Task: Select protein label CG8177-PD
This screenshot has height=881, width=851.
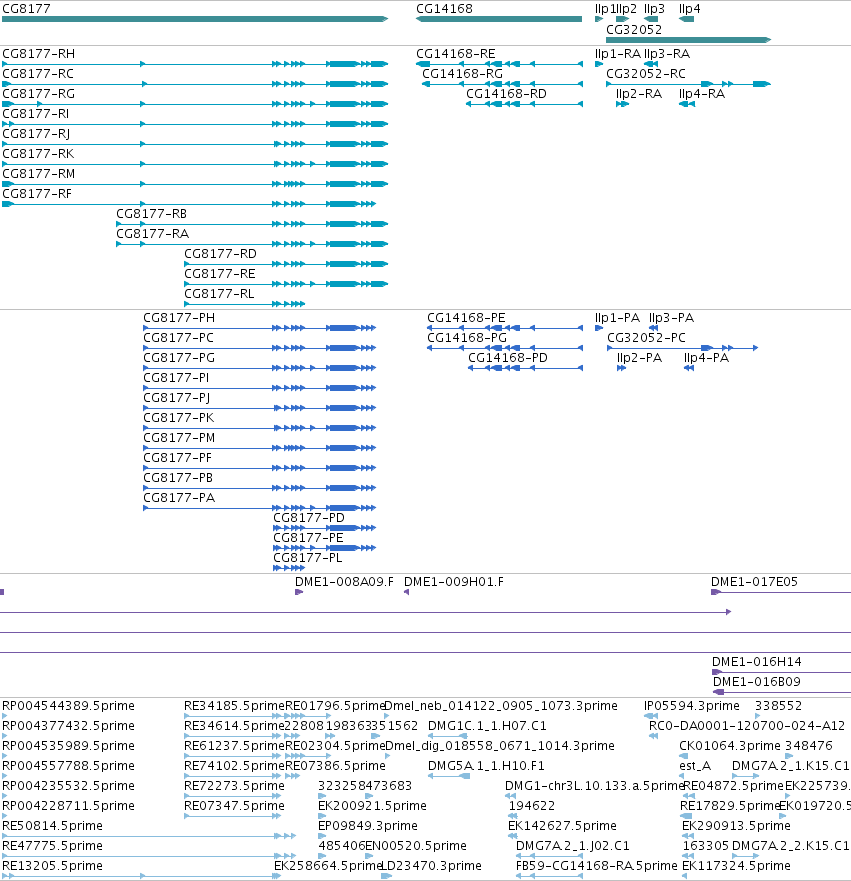Action: [309, 518]
